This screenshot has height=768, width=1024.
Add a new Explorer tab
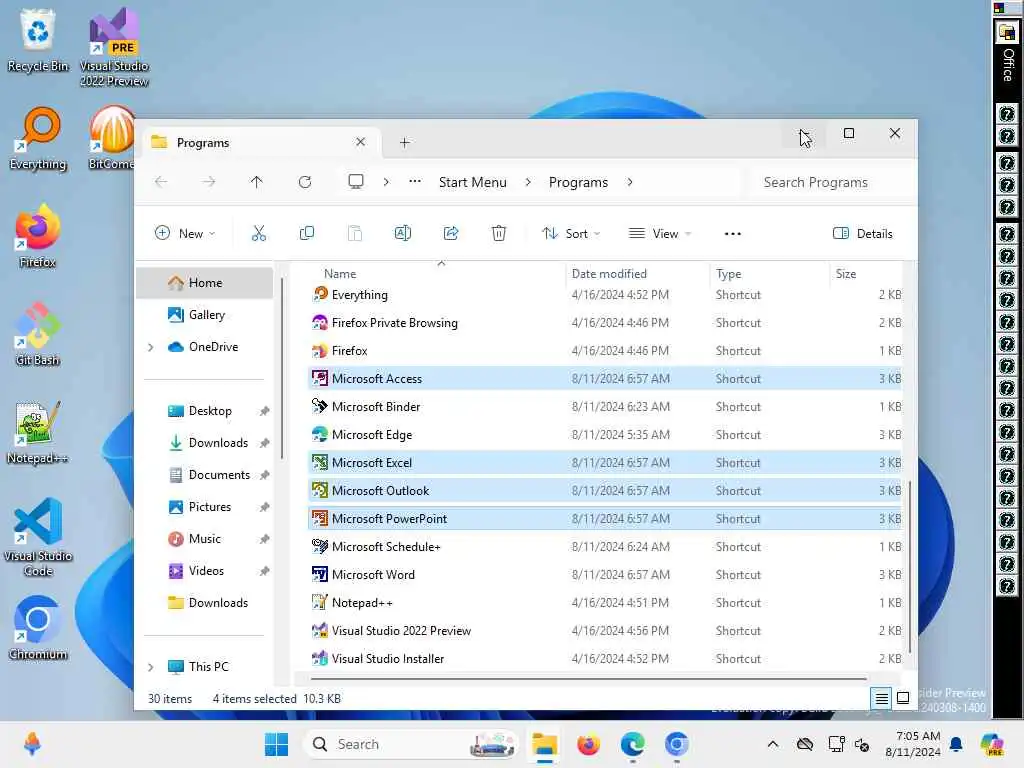[x=405, y=142]
